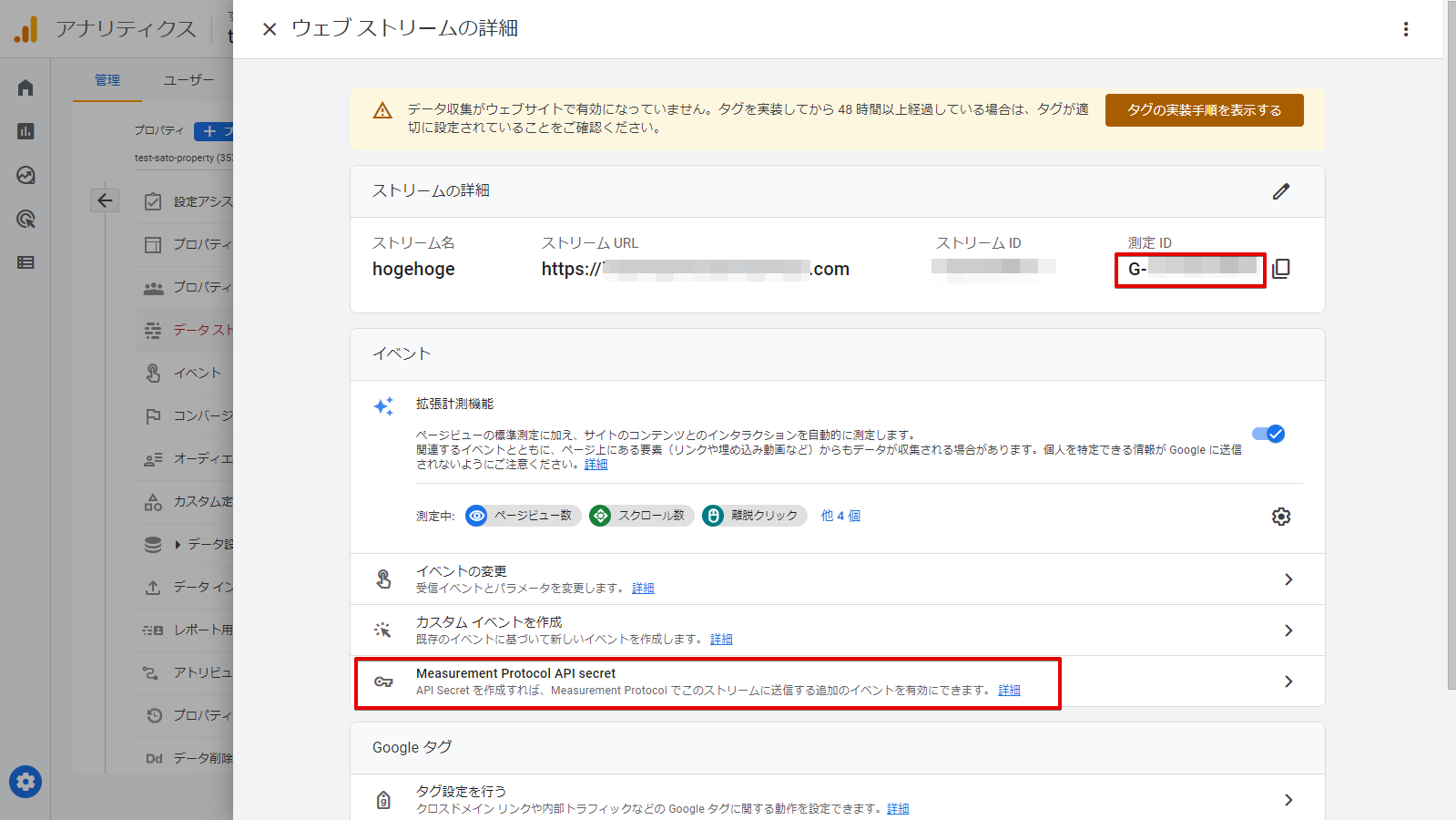1456x820 pixels.
Task: Click the tag icon beside タグ設定を行う
Action: click(x=383, y=800)
